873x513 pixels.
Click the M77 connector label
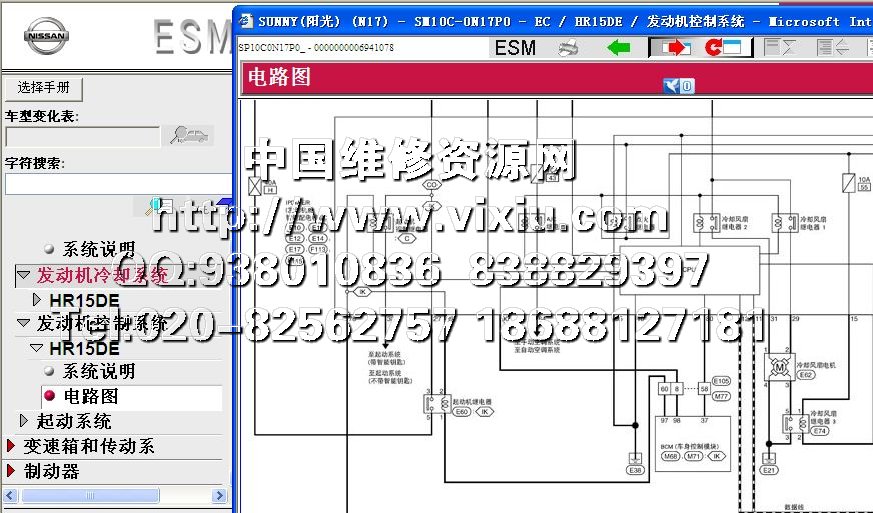tap(721, 397)
